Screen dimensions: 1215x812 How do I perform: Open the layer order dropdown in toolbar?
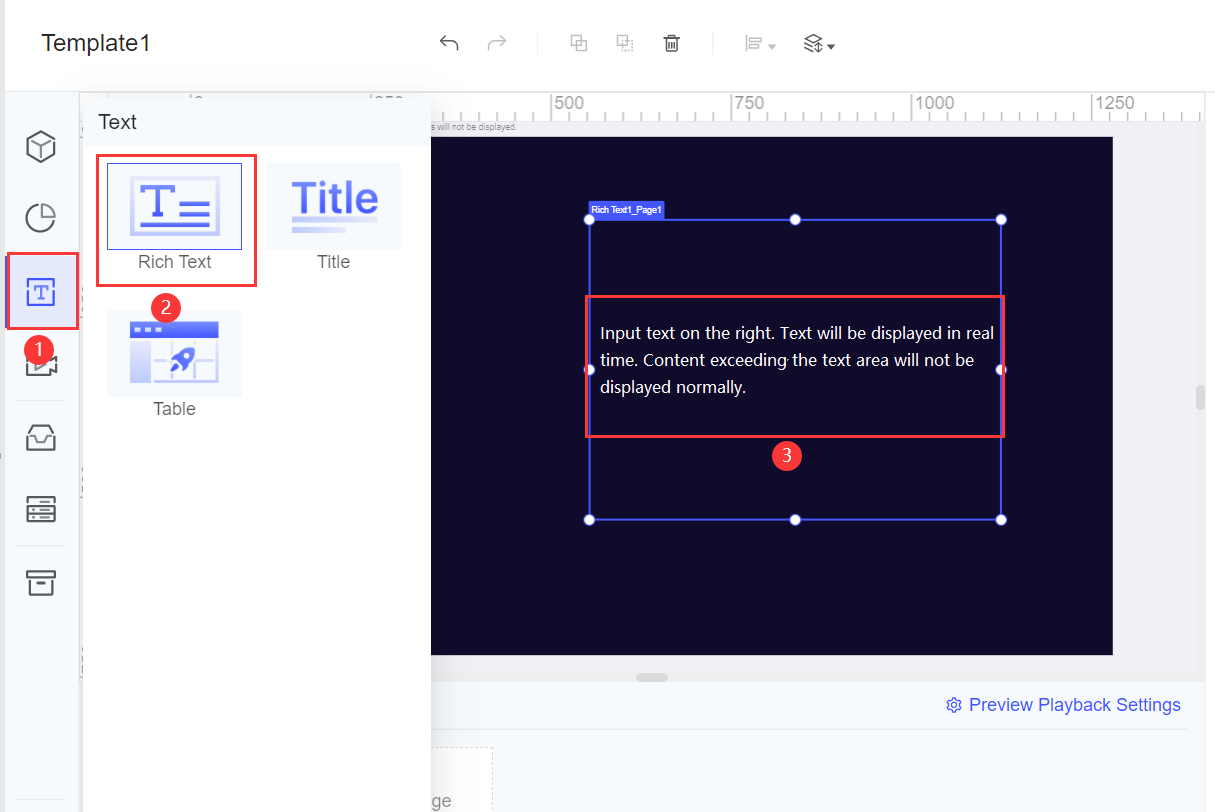[818, 43]
